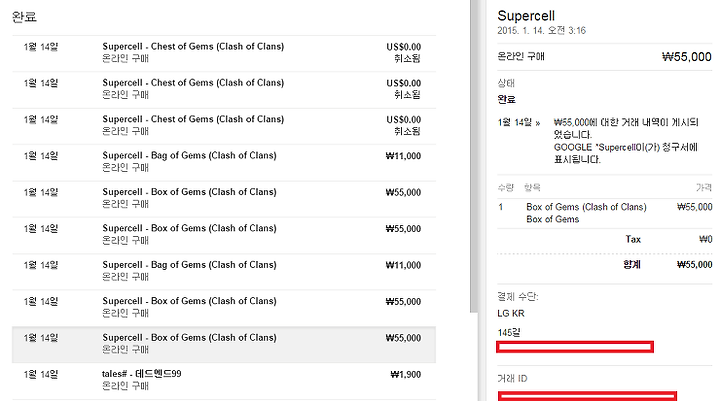
Task: Click the 합계 total label
Action: 632,265
